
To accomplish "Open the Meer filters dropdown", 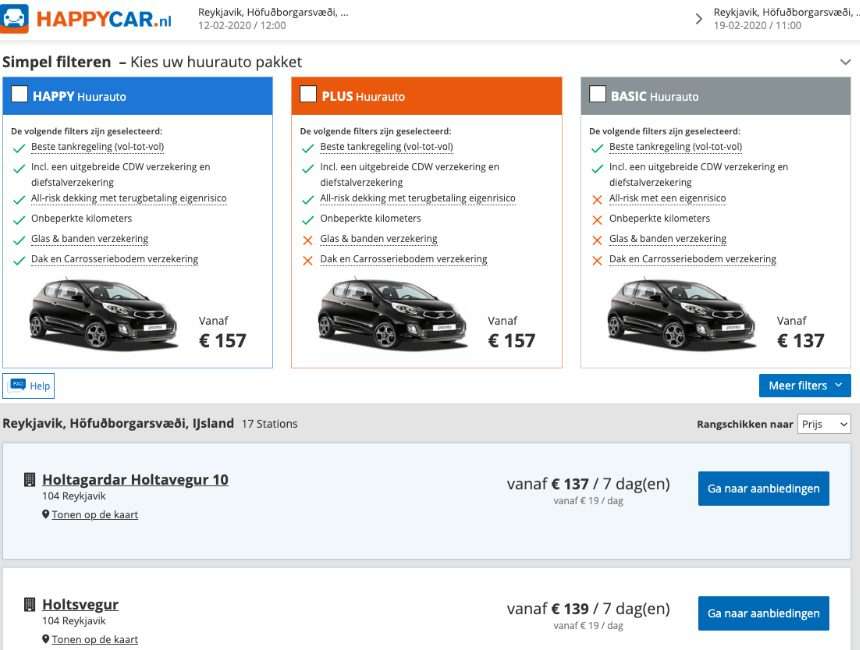I will [x=805, y=386].
